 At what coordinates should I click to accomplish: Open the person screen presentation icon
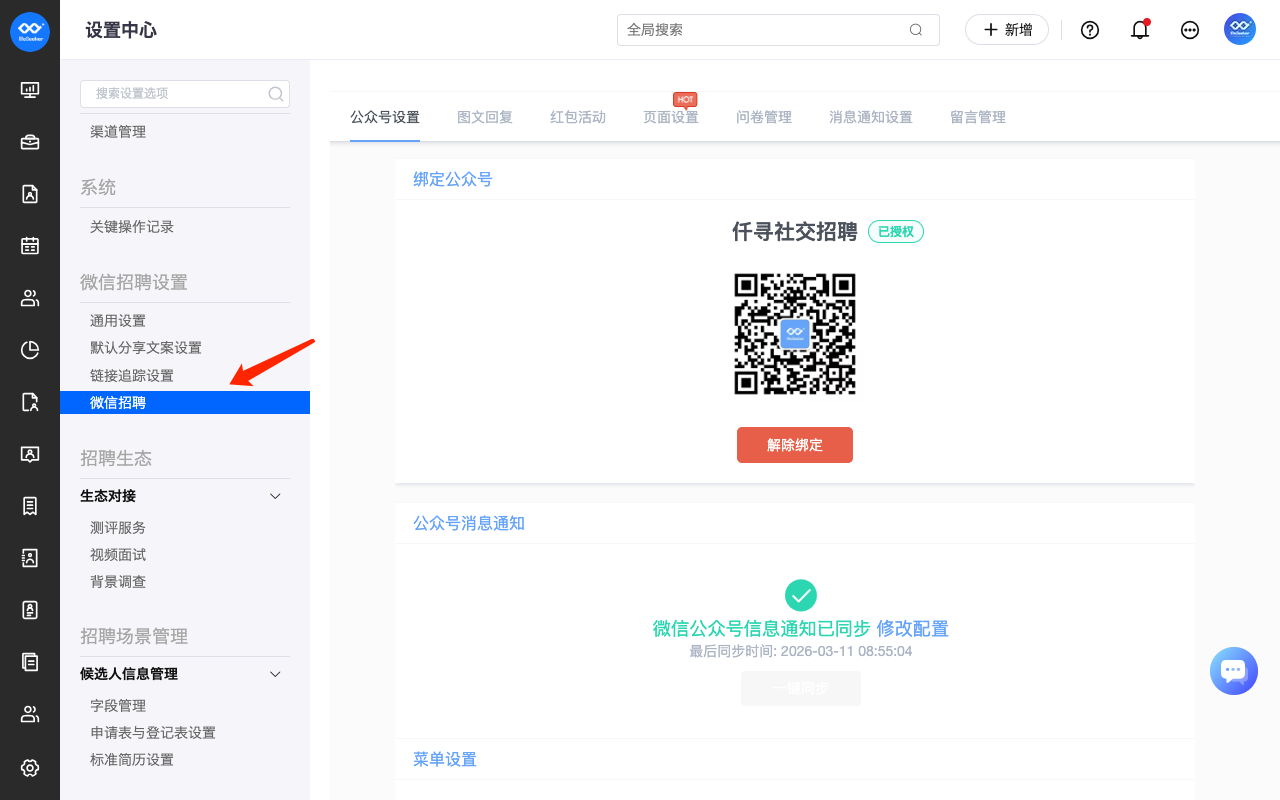pyautogui.click(x=30, y=454)
